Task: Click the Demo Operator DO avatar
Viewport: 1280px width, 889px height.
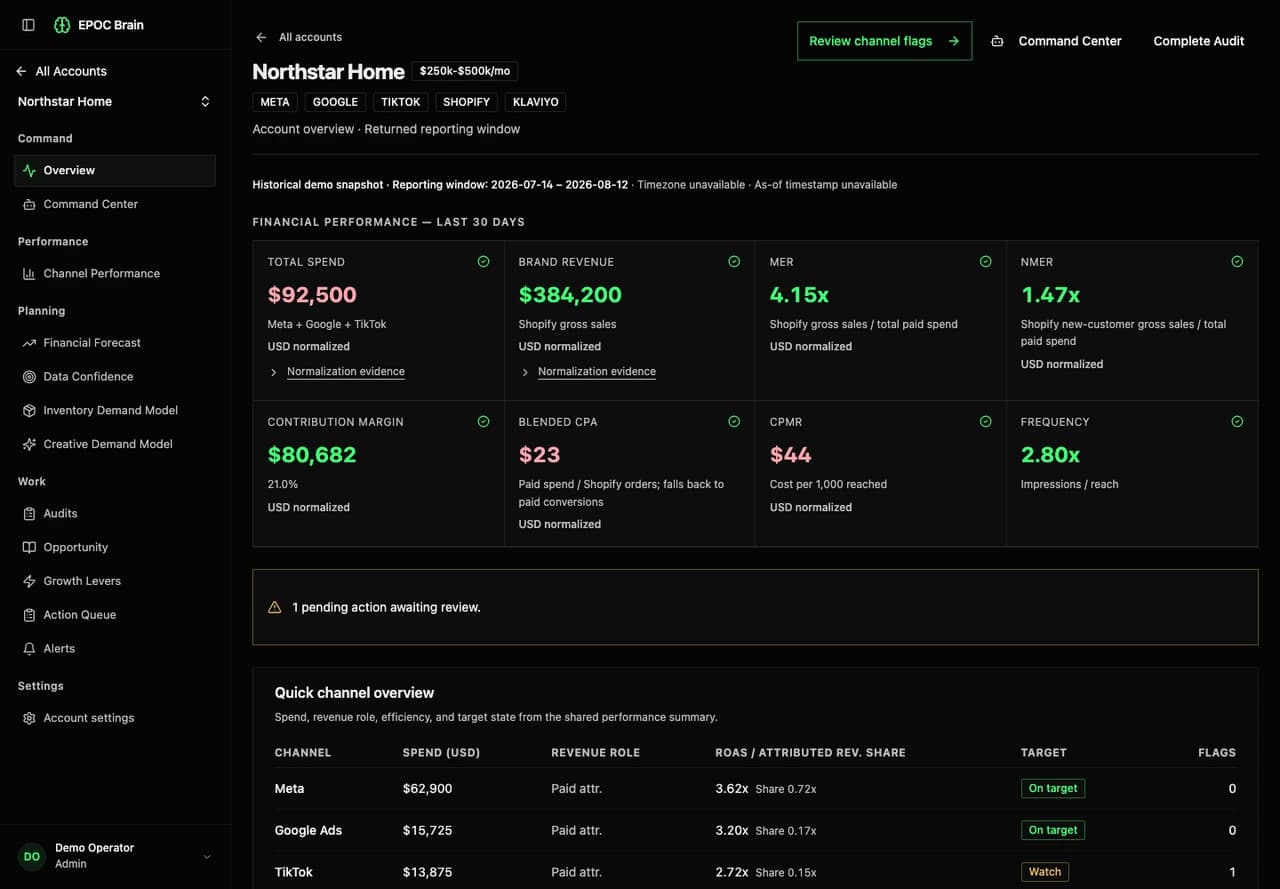Action: (x=32, y=856)
